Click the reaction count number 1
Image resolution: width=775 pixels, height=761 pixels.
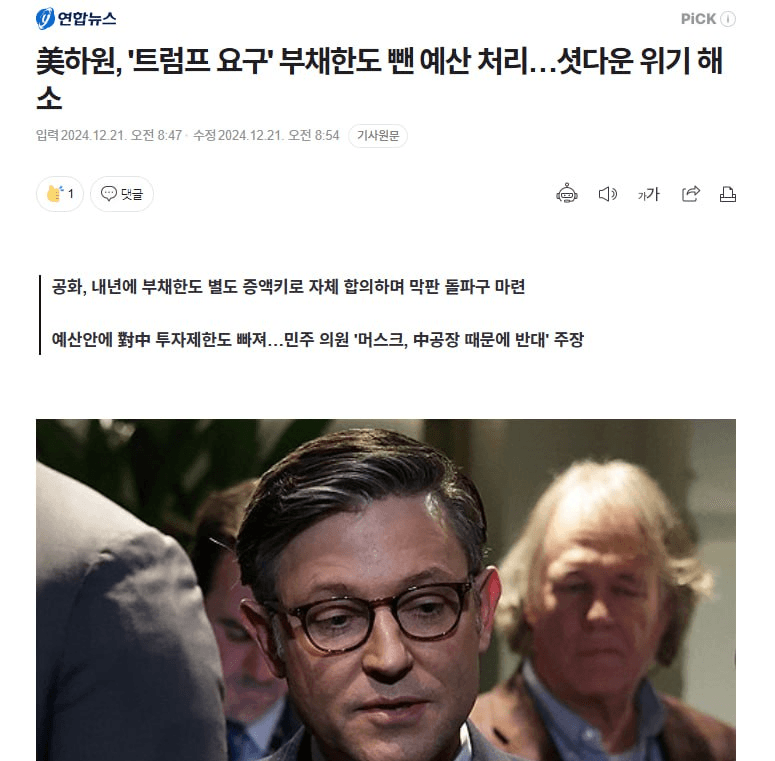[x=71, y=194]
